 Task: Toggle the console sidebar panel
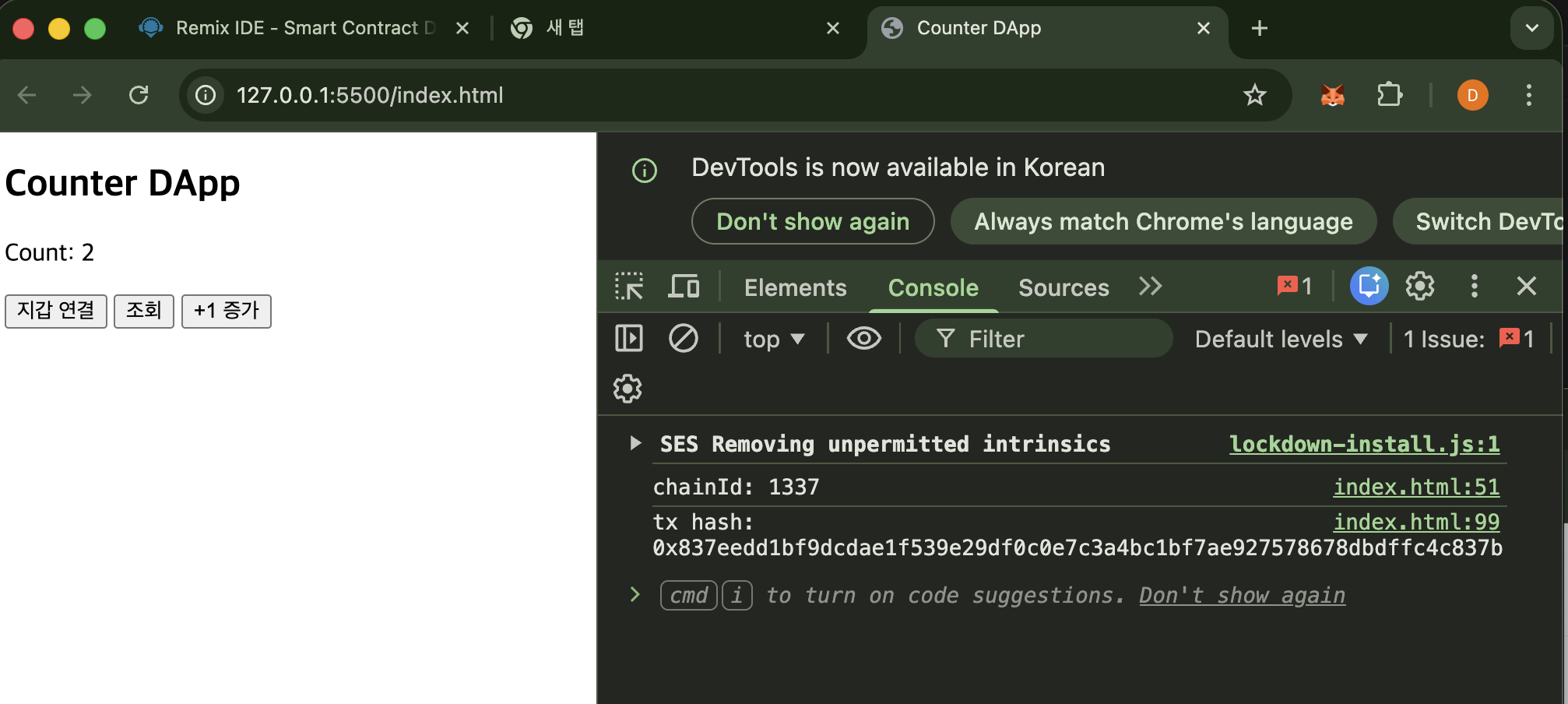[x=629, y=338]
